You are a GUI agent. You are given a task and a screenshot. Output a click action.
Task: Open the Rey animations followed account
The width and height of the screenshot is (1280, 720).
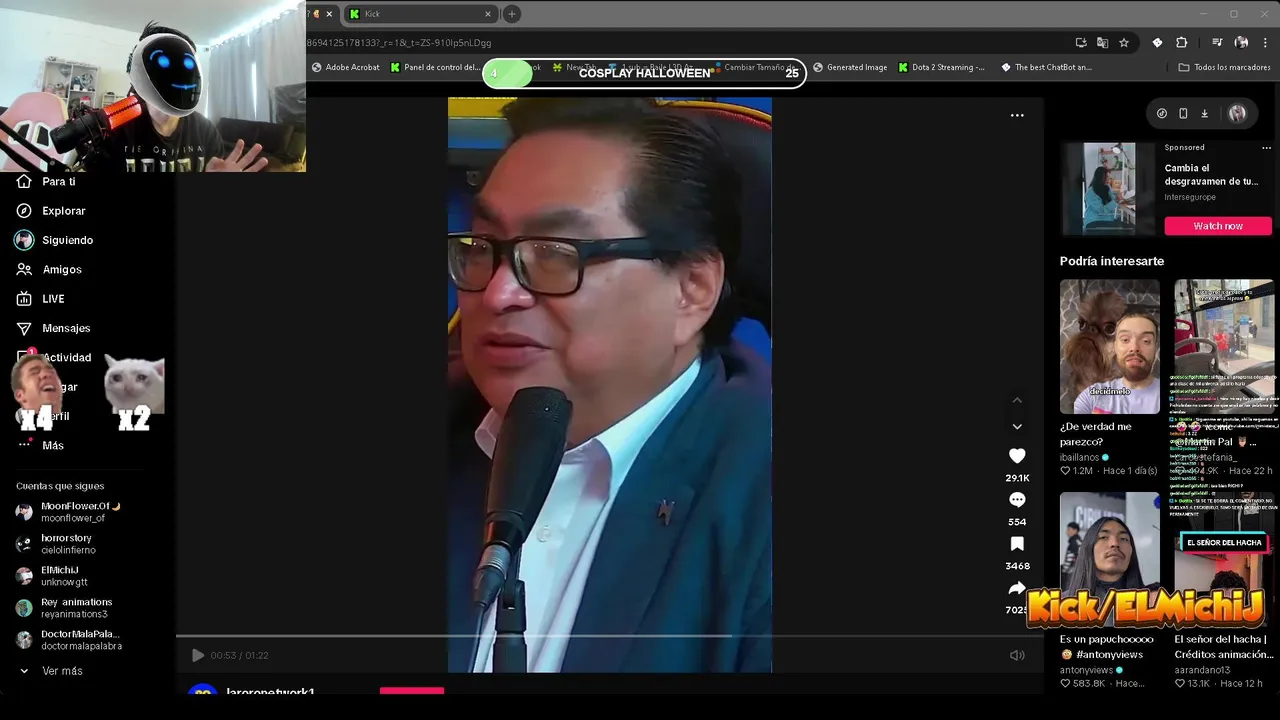click(x=64, y=608)
